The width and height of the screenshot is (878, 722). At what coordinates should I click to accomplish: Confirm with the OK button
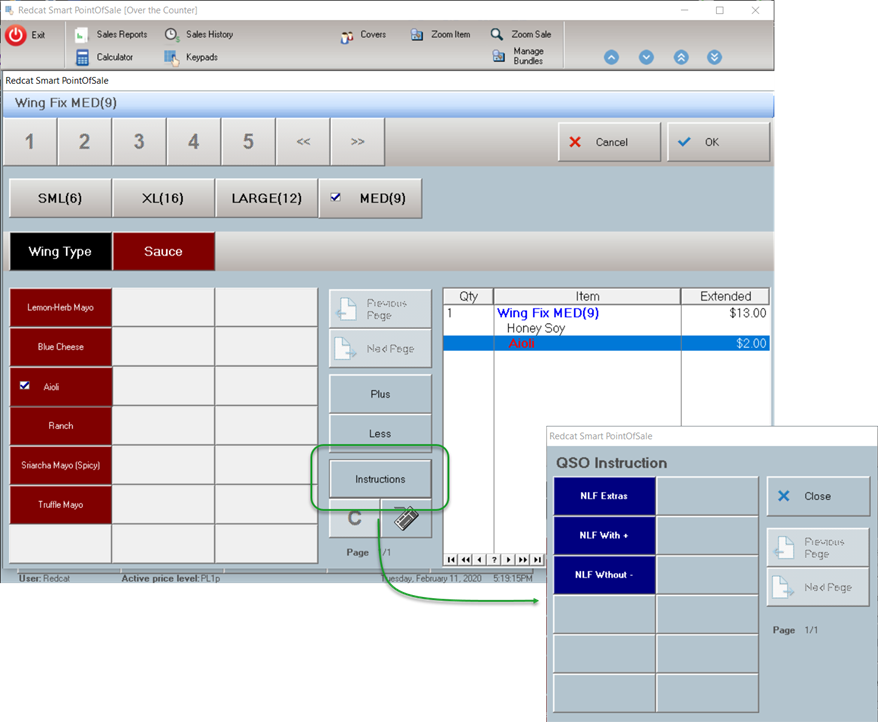(x=718, y=142)
